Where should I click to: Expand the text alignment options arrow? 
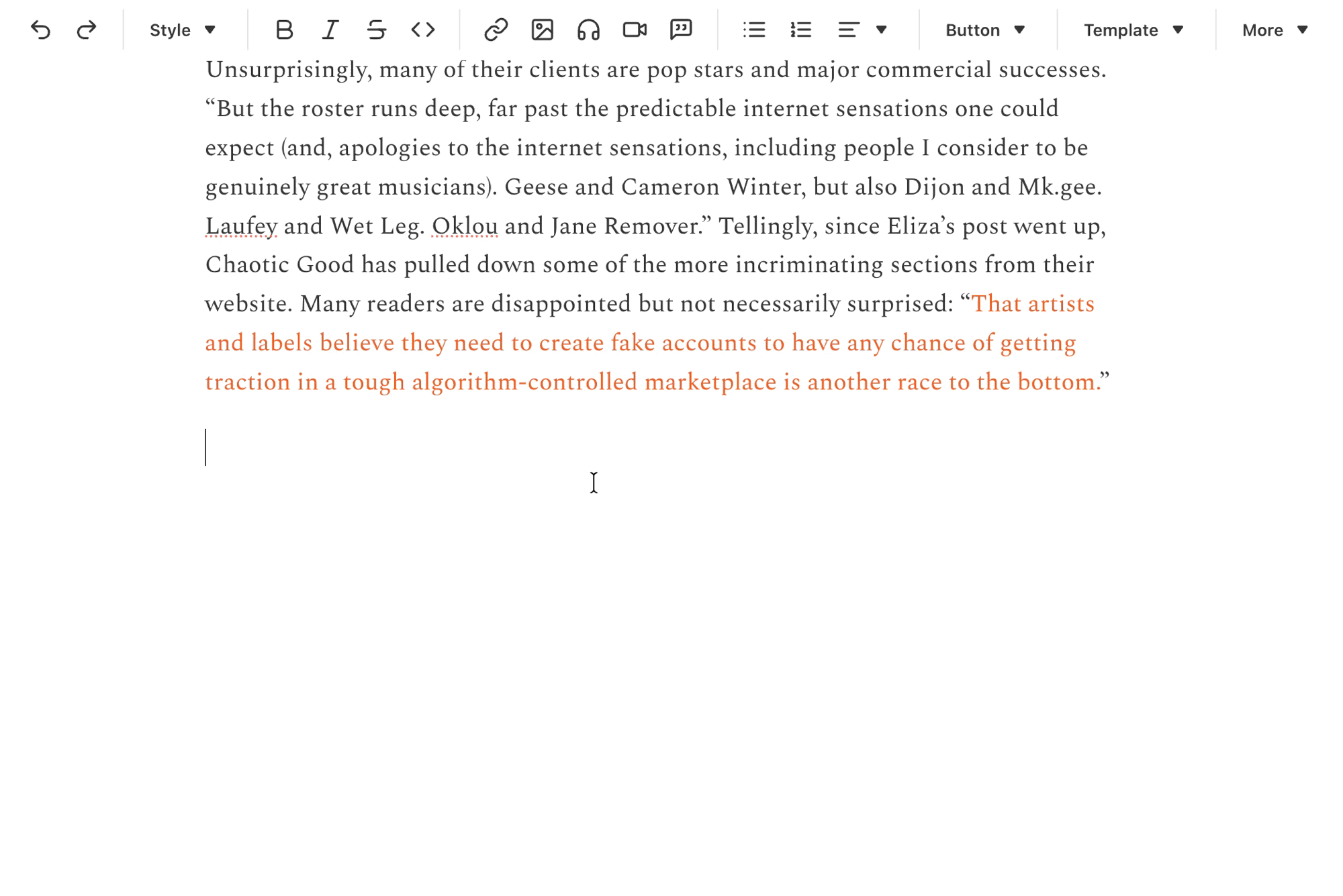881,30
